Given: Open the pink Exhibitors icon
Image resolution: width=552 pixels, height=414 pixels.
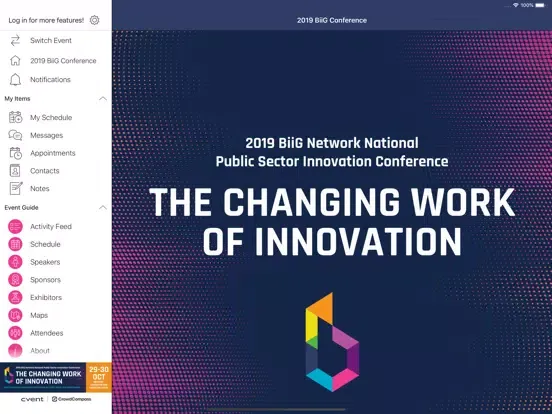Looking at the screenshot, I should (x=15, y=297).
